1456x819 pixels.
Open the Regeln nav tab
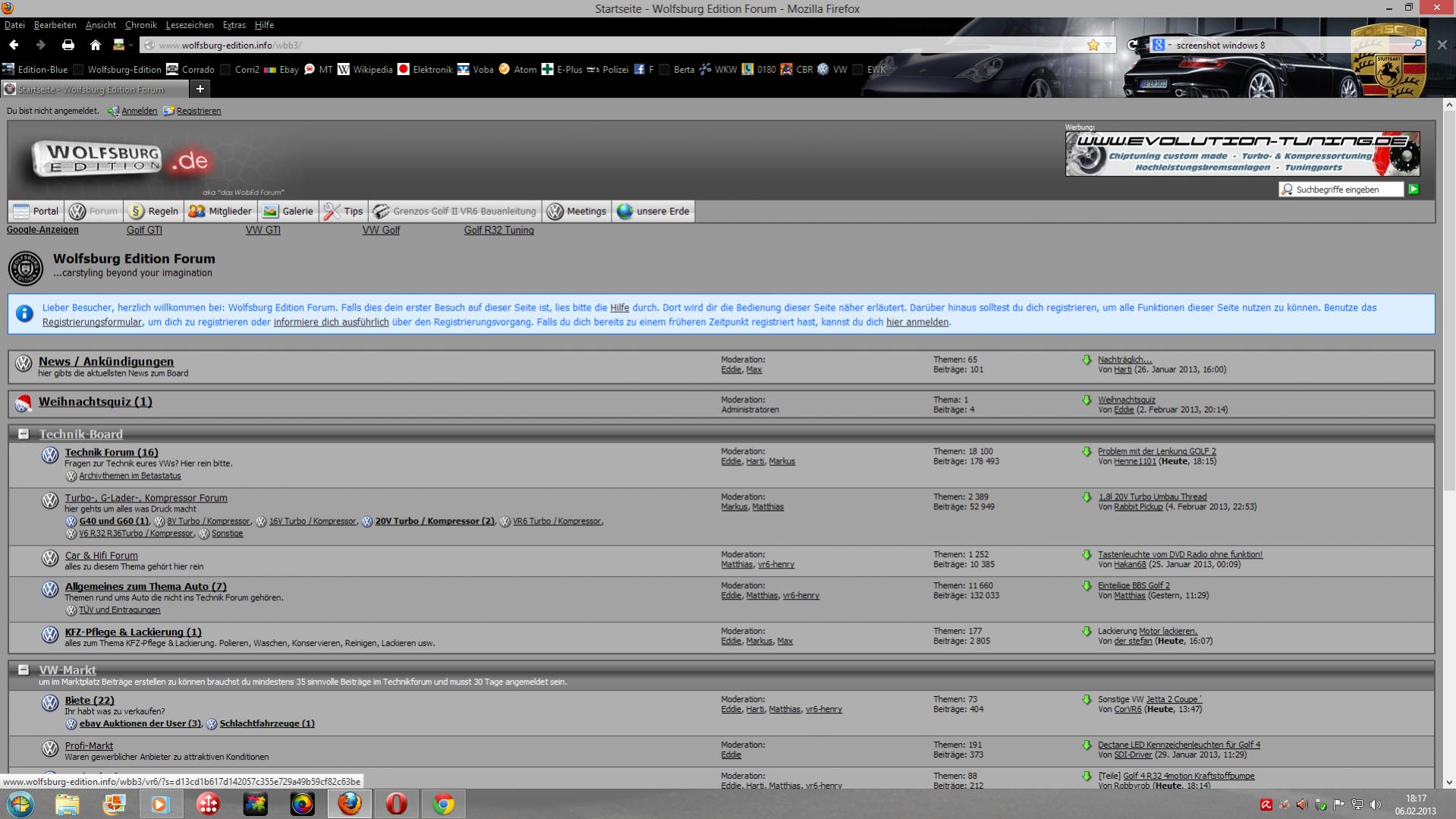tap(154, 211)
